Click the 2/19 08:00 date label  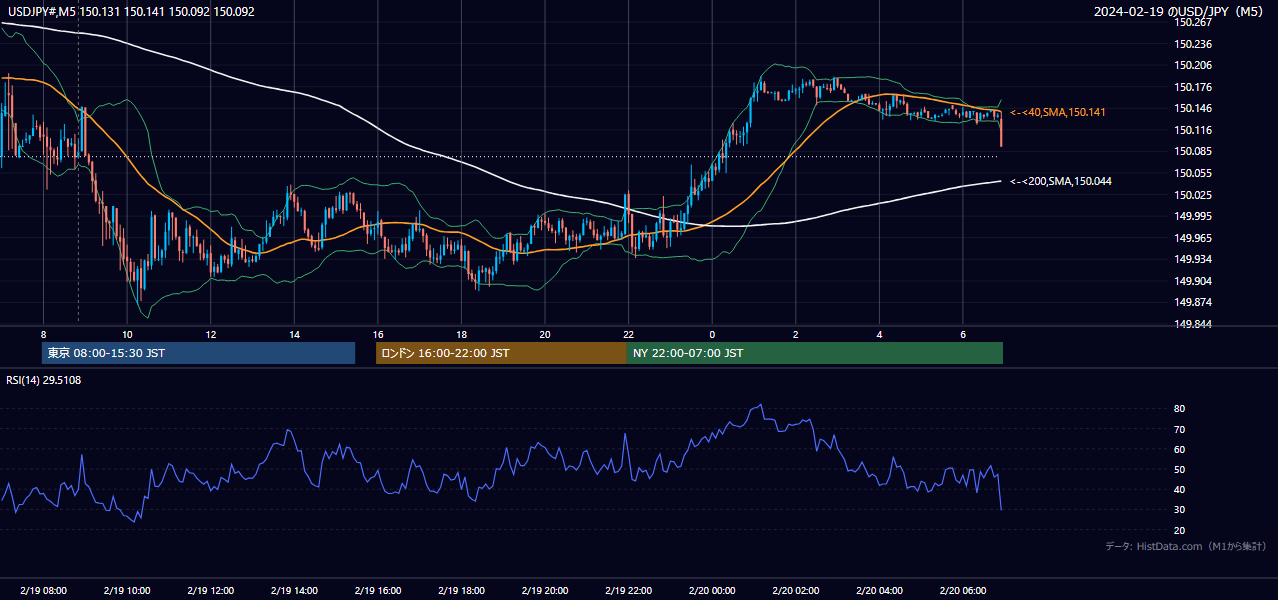(x=43, y=591)
